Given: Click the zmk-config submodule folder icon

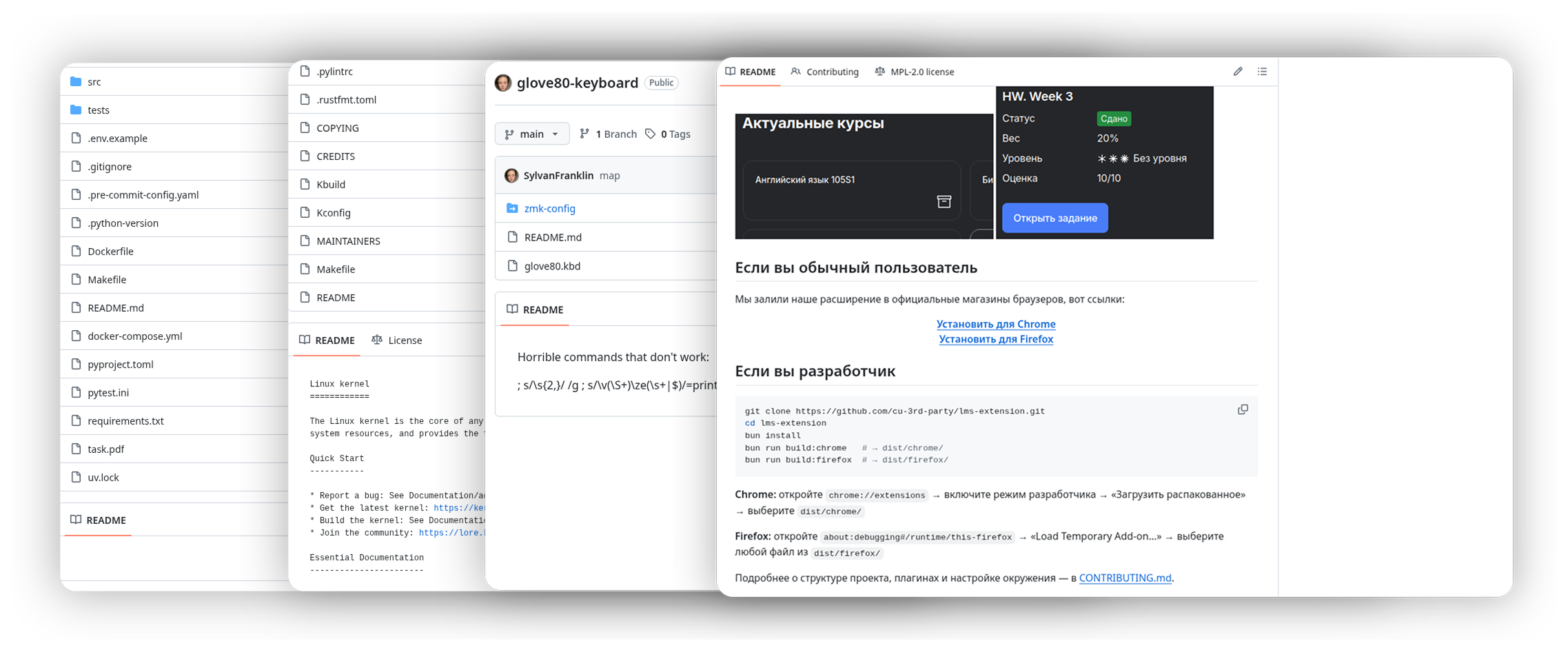Looking at the screenshot, I should (512, 208).
